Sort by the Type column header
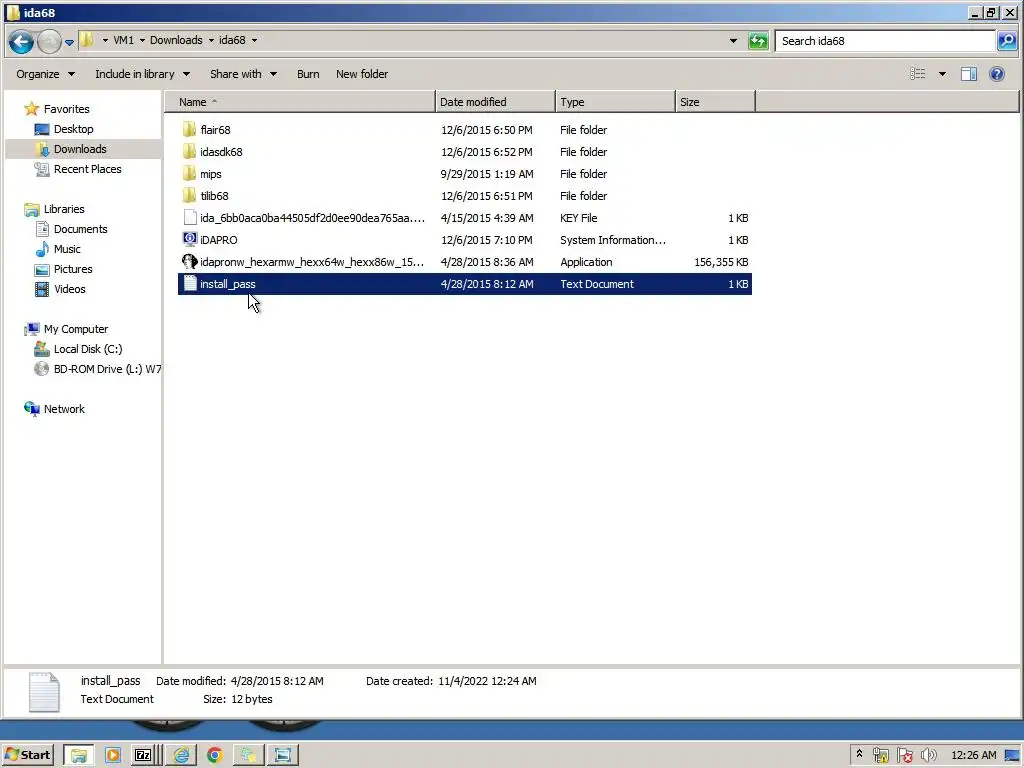Viewport: 1024px width, 768px height. [x=615, y=102]
